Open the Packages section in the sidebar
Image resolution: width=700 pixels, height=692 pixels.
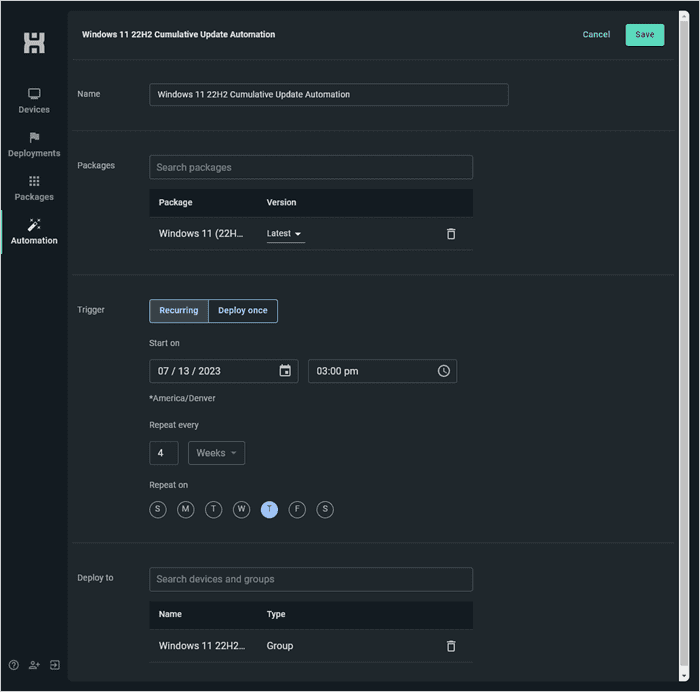[x=34, y=188]
